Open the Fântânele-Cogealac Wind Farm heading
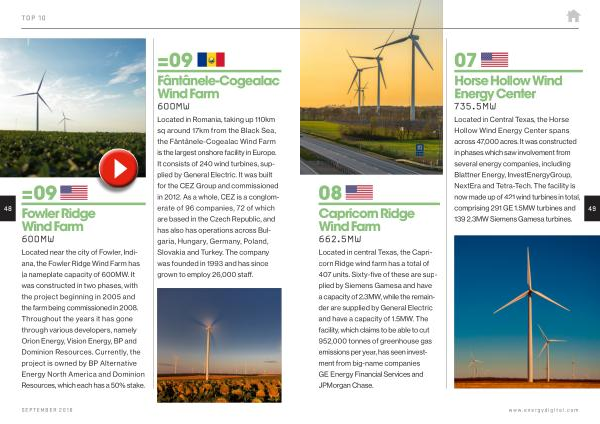The image size is (600, 424). [x=211, y=85]
